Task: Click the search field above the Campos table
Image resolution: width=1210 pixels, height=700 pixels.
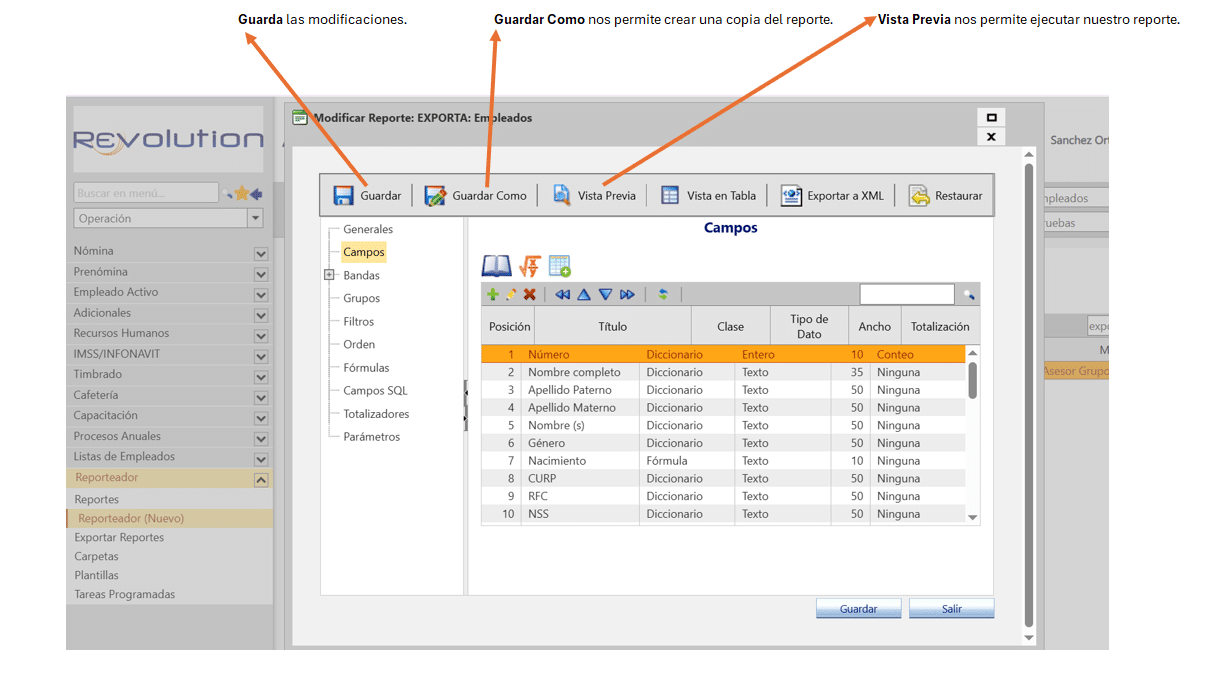Action: pos(906,295)
